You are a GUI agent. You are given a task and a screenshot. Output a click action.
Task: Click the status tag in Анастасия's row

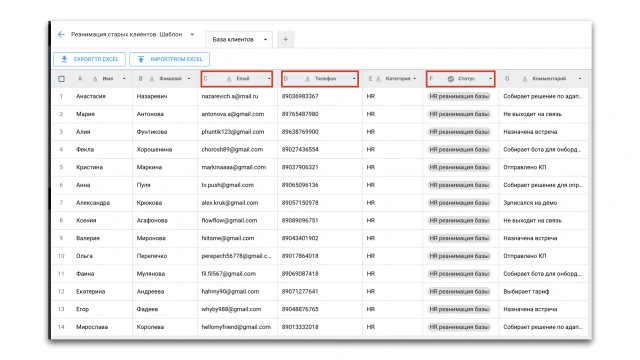coord(459,96)
